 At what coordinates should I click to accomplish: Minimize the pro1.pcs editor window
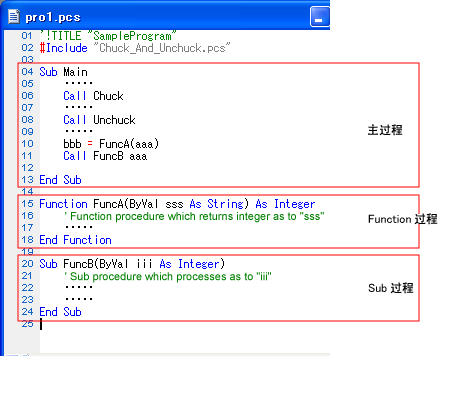[x=319, y=17]
